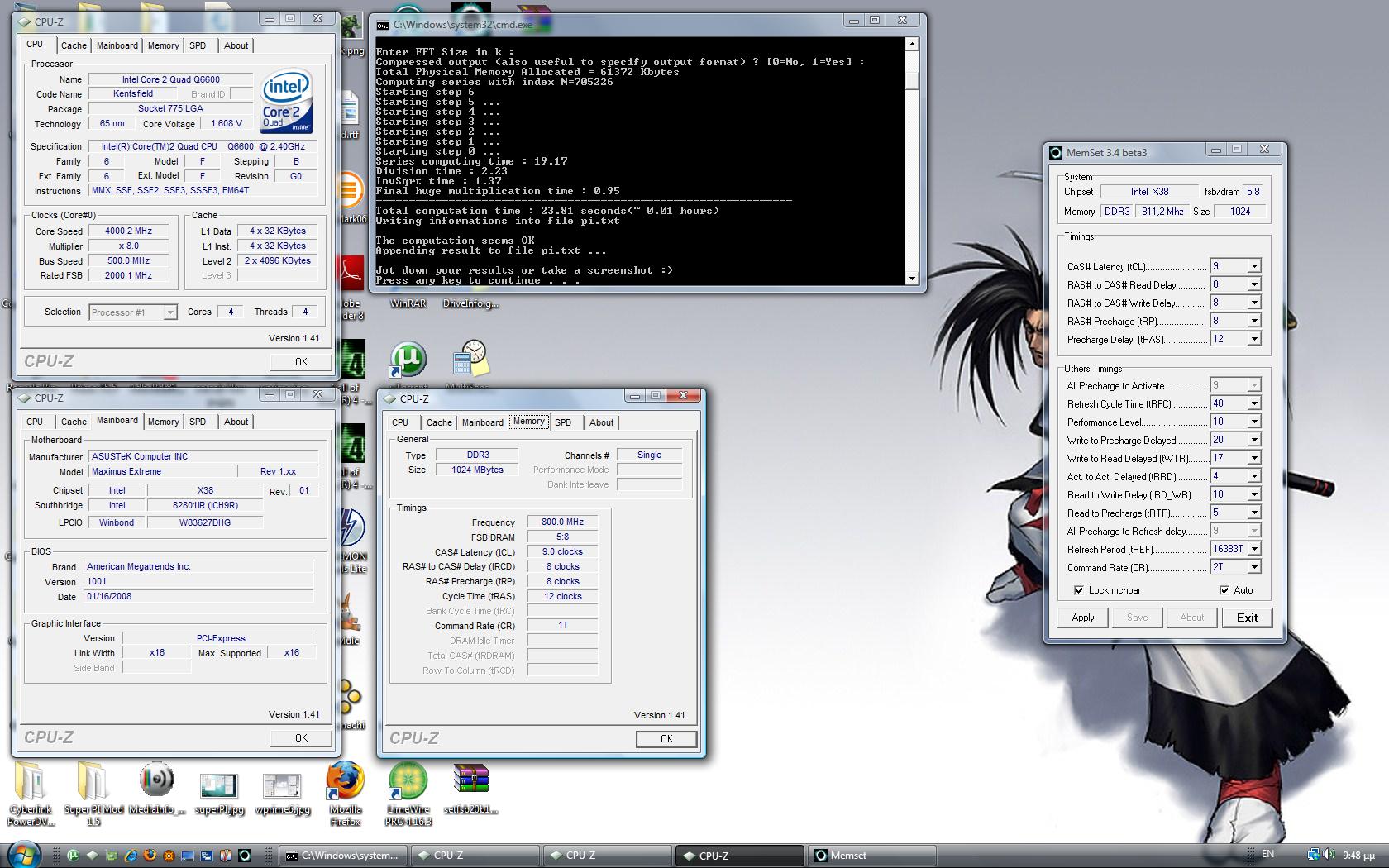Screen dimensions: 1389x868
Task: Open Memory tab in Mainboard CPU-Z window
Action: point(163,422)
